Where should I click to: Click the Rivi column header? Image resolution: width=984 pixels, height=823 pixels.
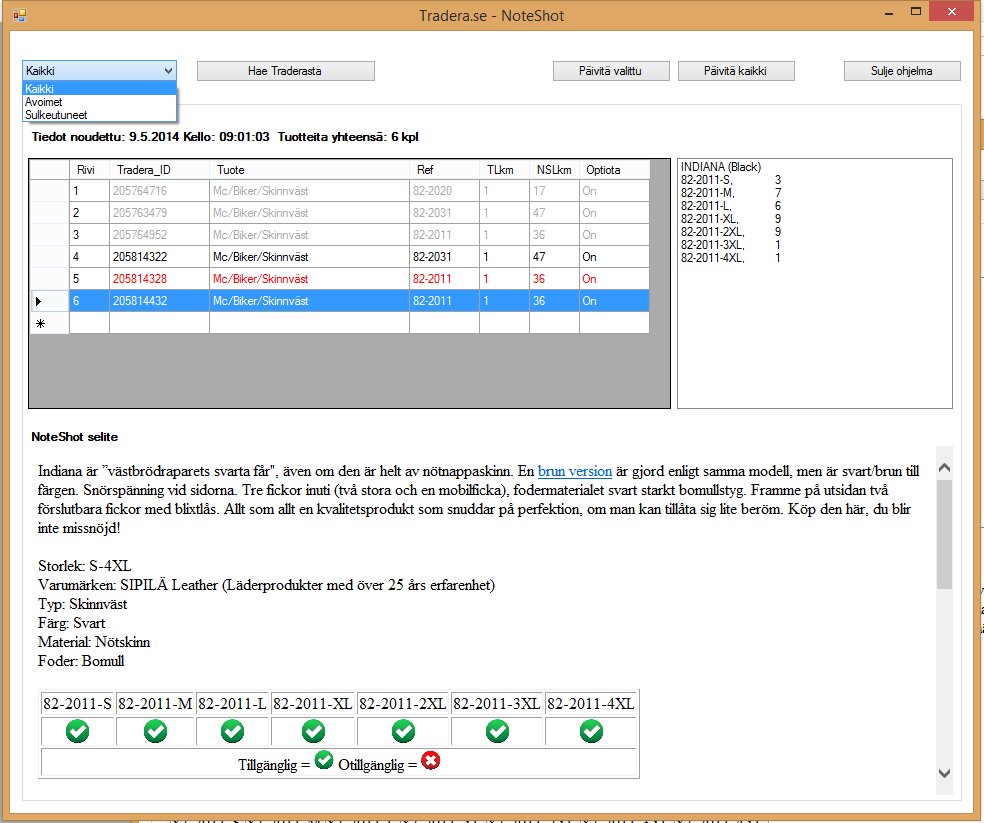[89, 169]
